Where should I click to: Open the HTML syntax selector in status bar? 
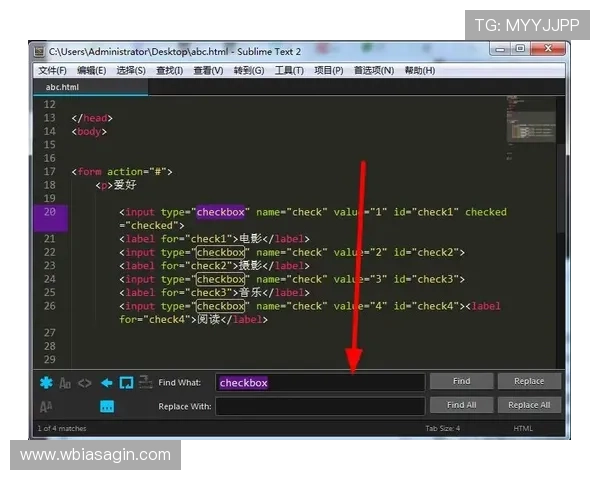(523, 428)
